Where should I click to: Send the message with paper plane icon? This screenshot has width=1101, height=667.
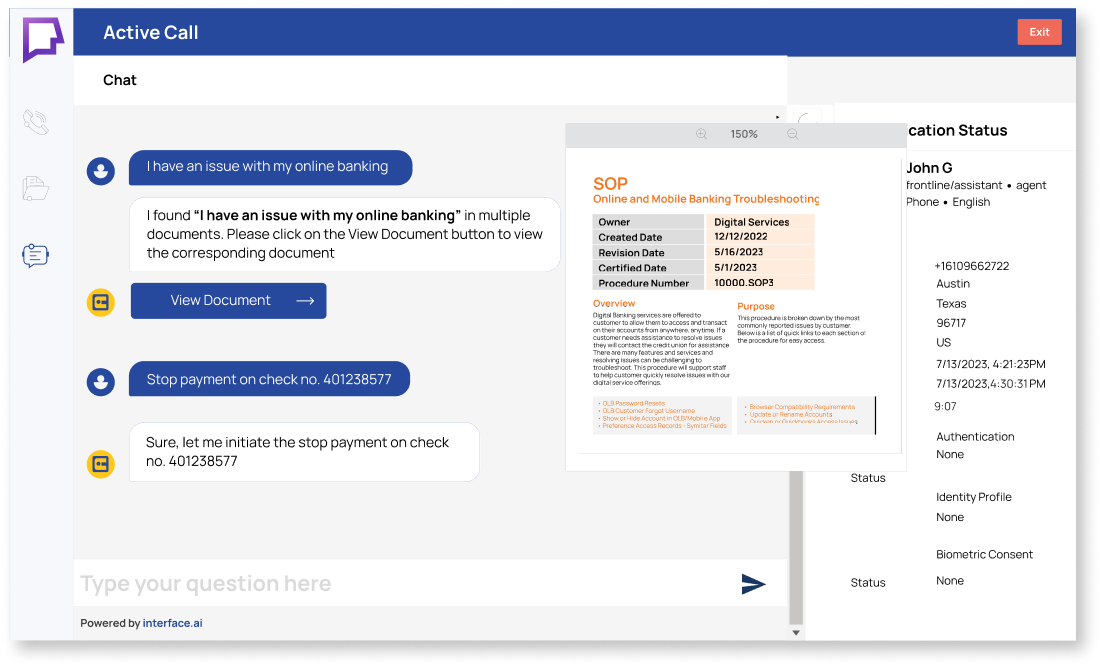coord(753,584)
